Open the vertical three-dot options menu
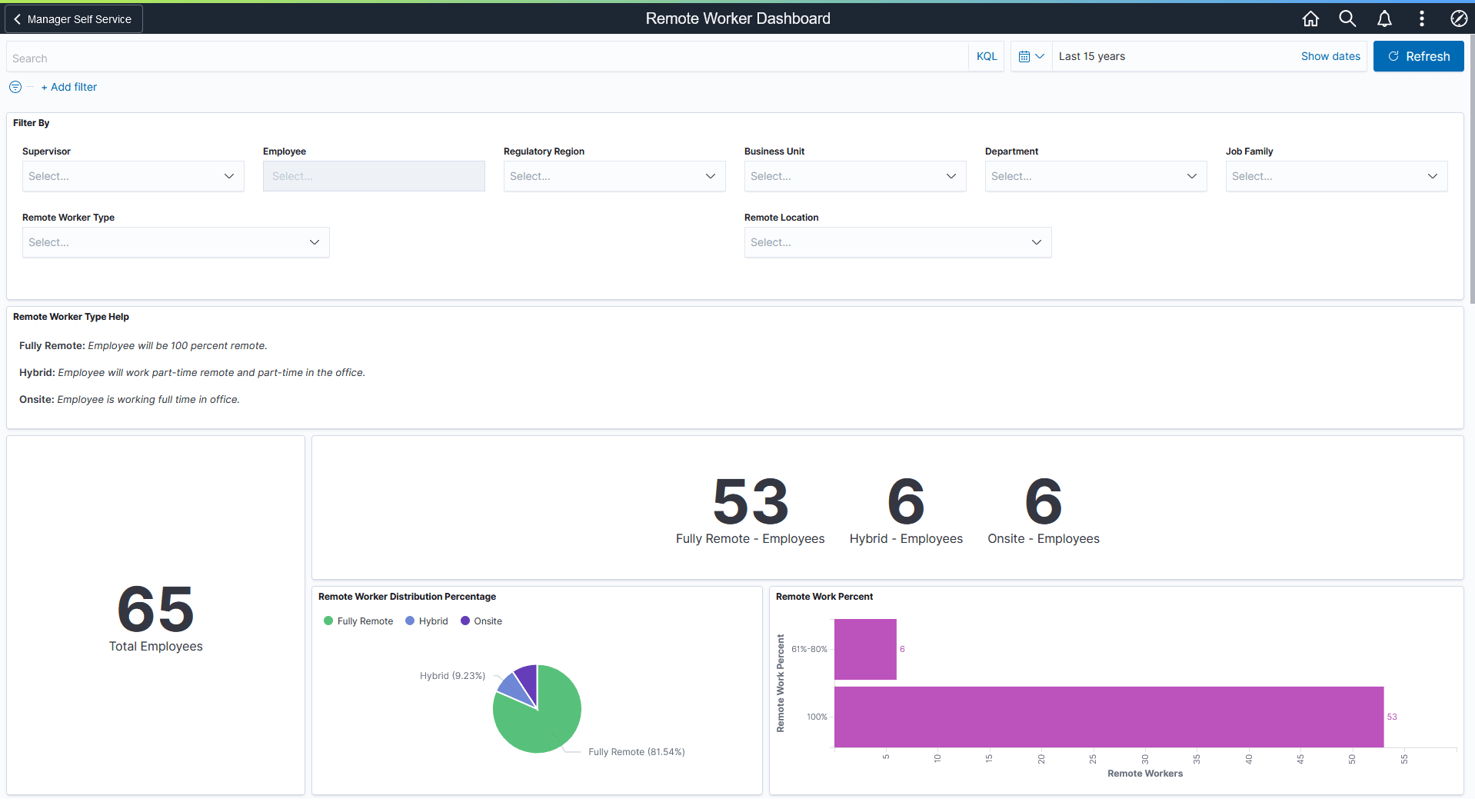The height and width of the screenshot is (812, 1475). click(1421, 18)
